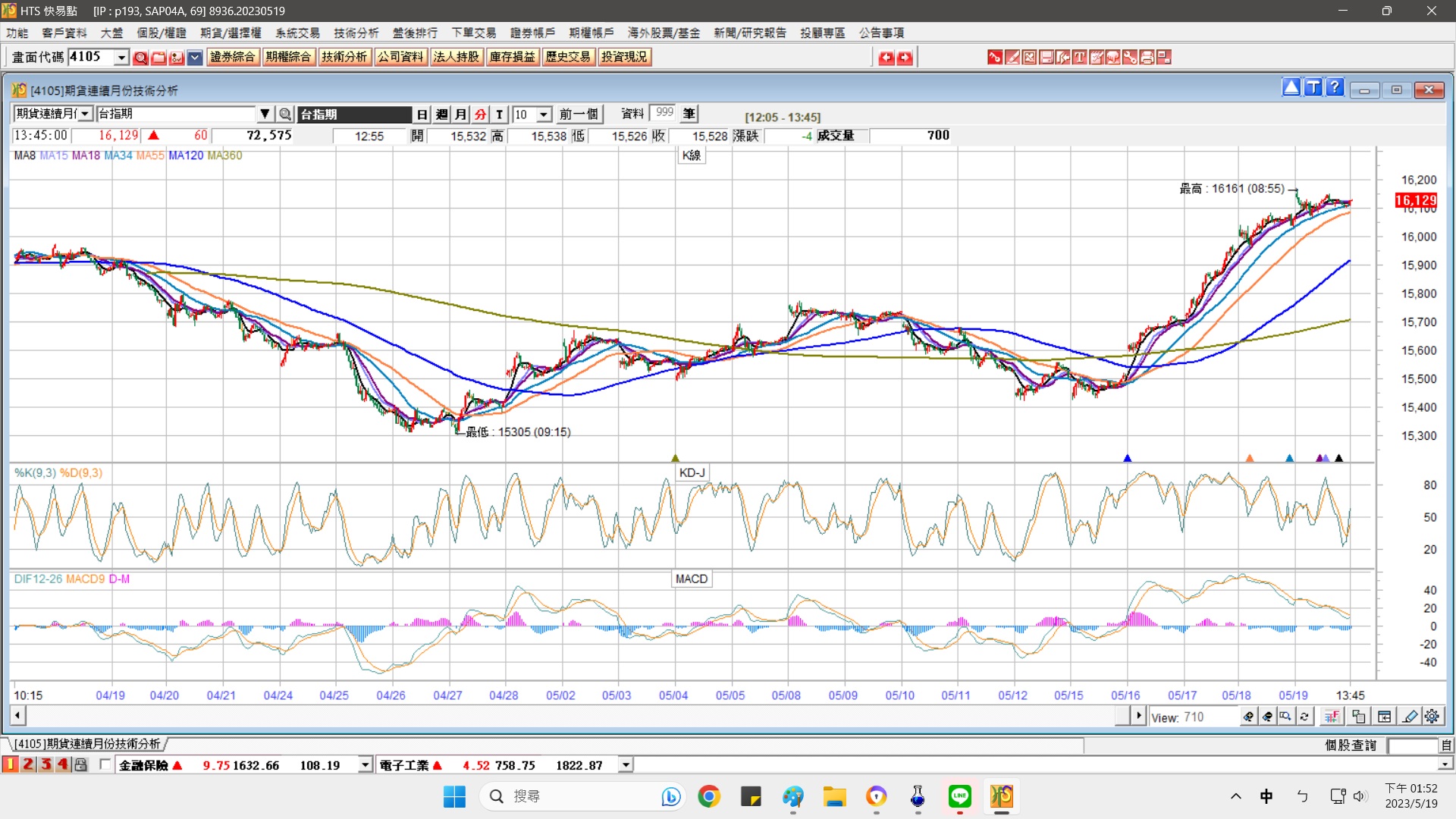Screen dimensions: 1456x819
Task: Toggle the 日 daily period button
Action: tap(422, 114)
